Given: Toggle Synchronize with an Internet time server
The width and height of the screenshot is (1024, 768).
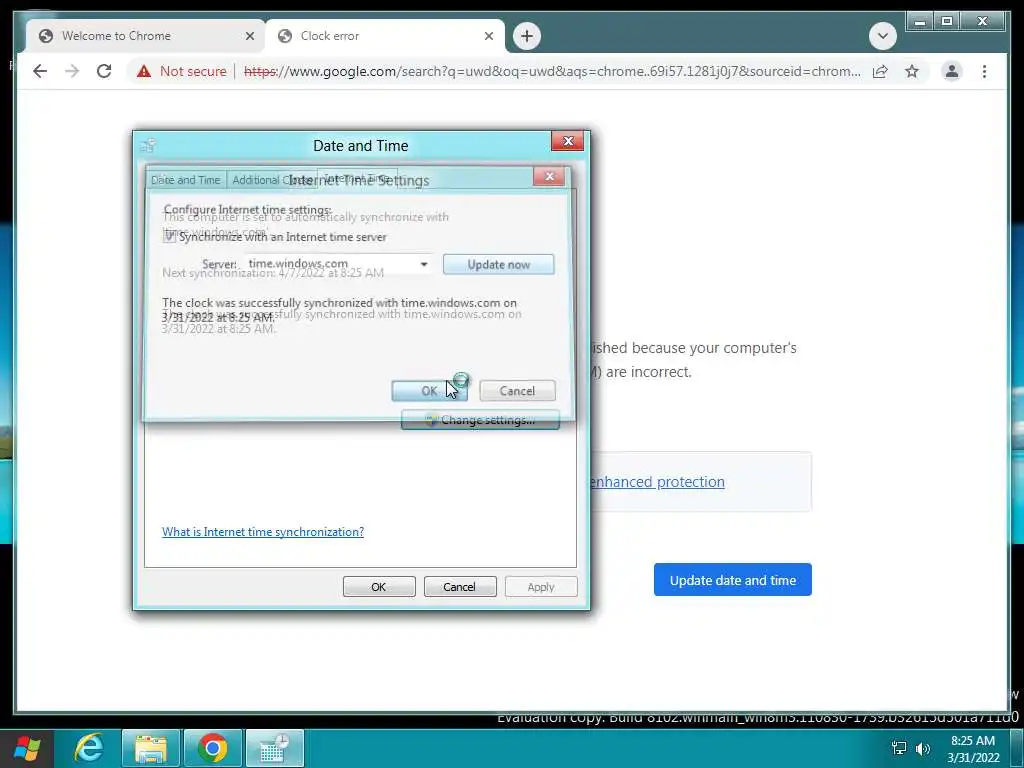Looking at the screenshot, I should [170, 237].
